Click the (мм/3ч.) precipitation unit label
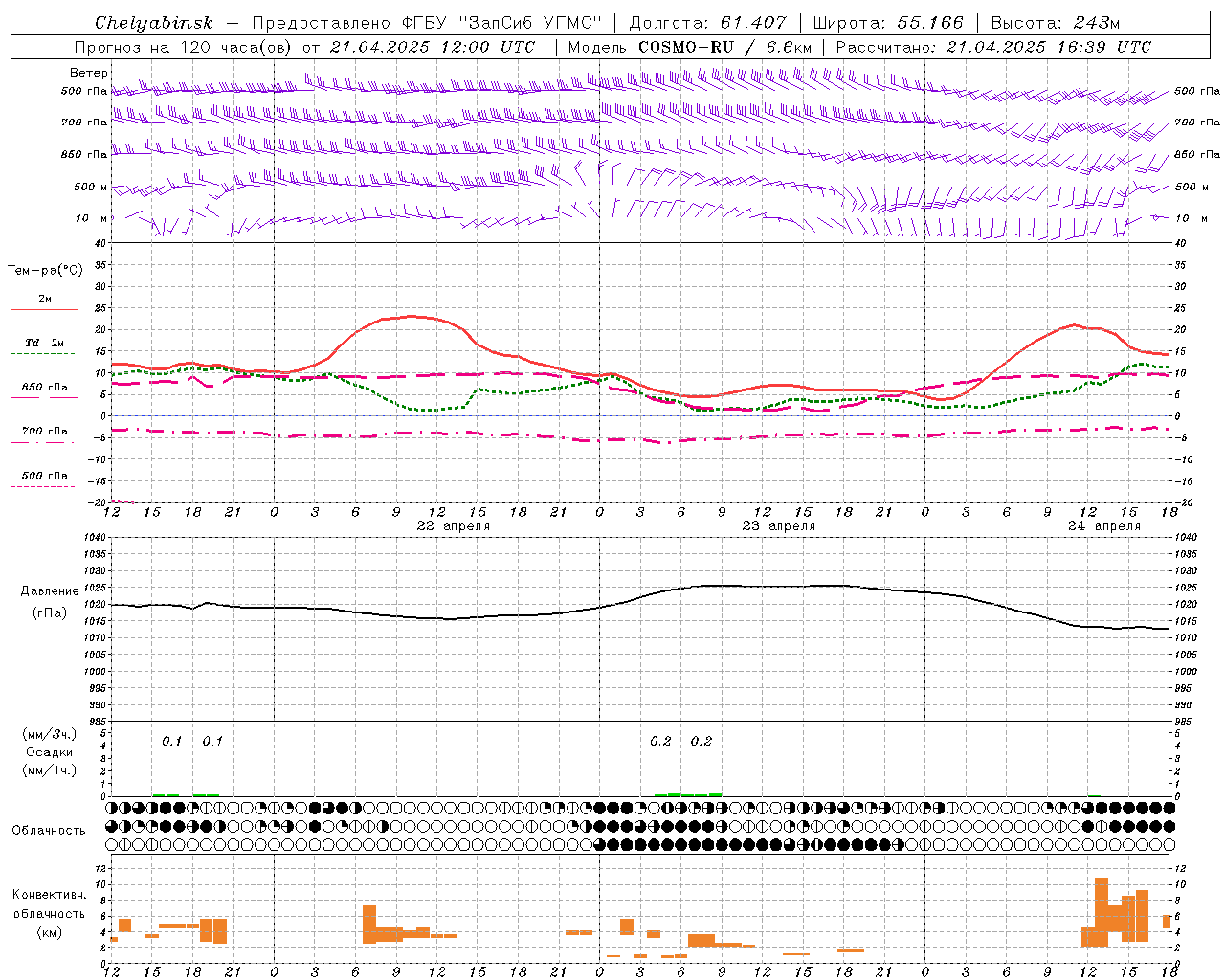1225x980 pixels. coord(50,734)
